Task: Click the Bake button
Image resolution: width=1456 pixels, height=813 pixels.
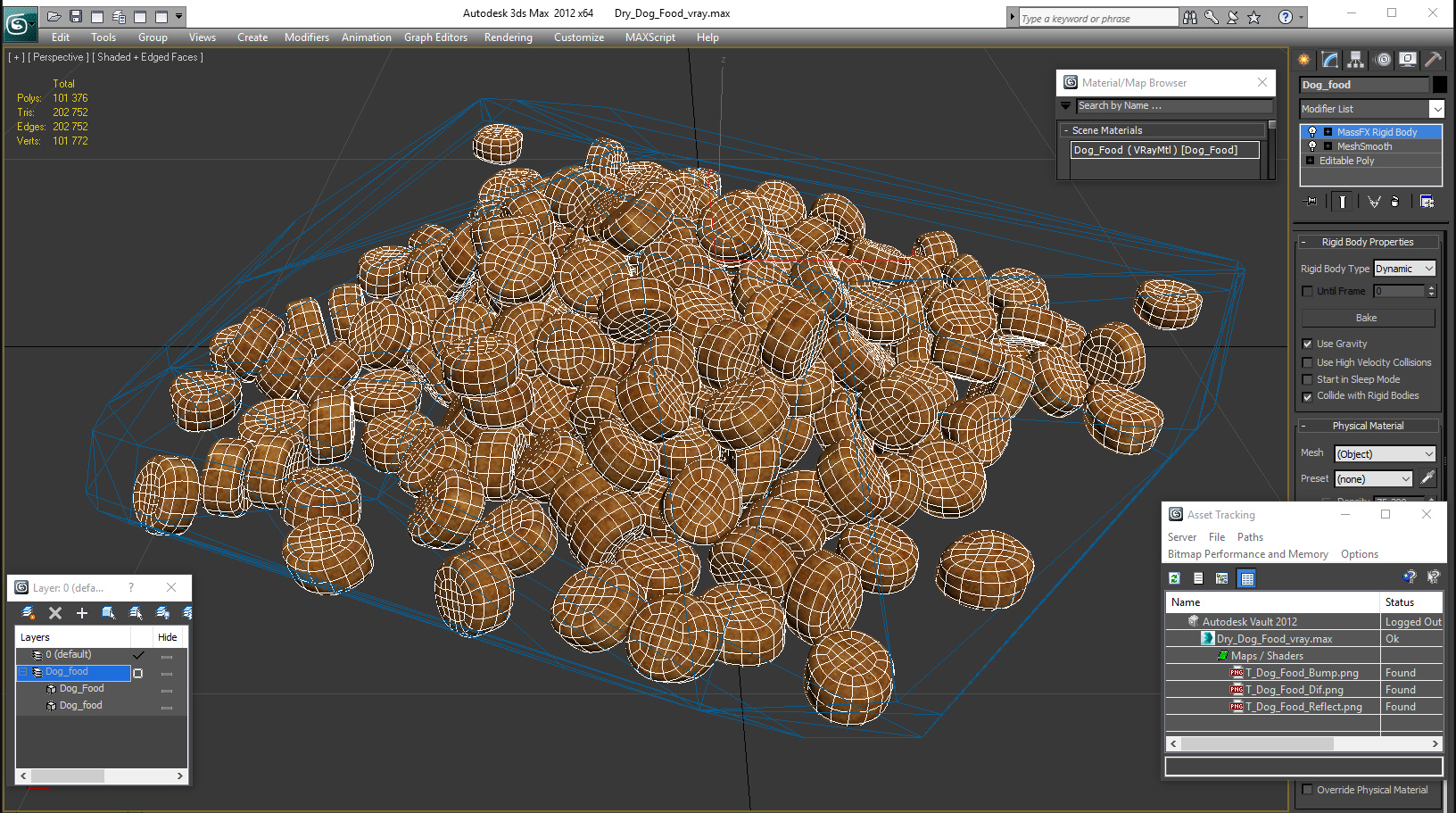Action: pyautogui.click(x=1368, y=318)
